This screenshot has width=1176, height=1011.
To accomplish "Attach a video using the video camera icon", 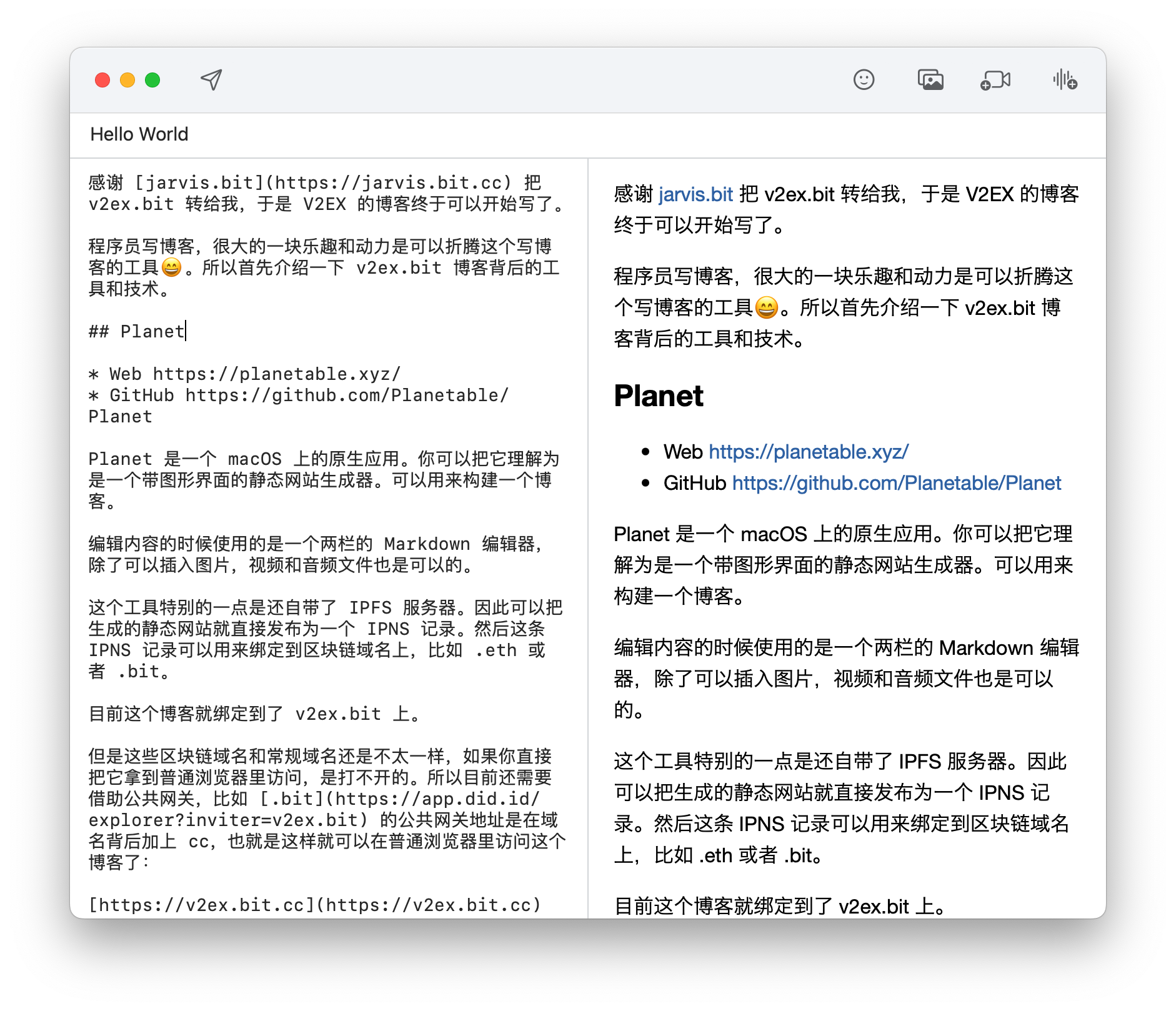I will coord(997,80).
